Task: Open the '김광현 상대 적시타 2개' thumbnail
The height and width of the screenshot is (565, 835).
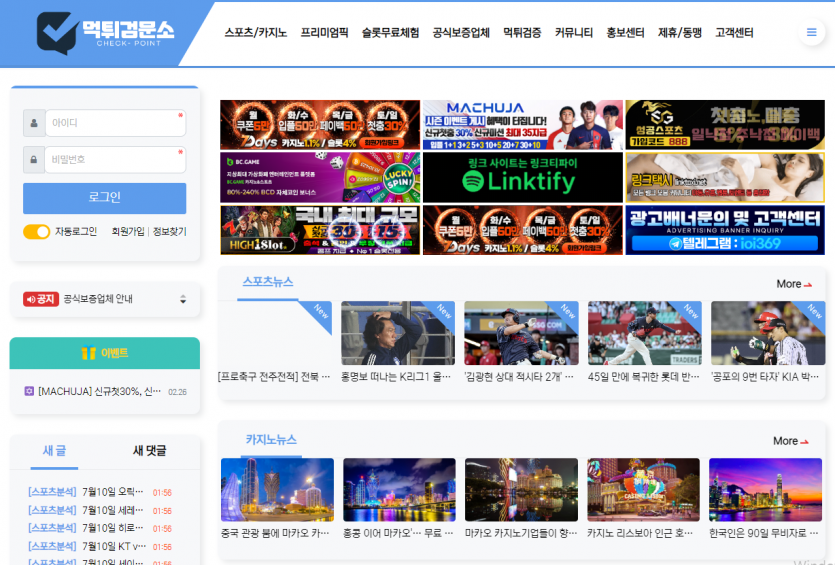Action: tap(521, 333)
